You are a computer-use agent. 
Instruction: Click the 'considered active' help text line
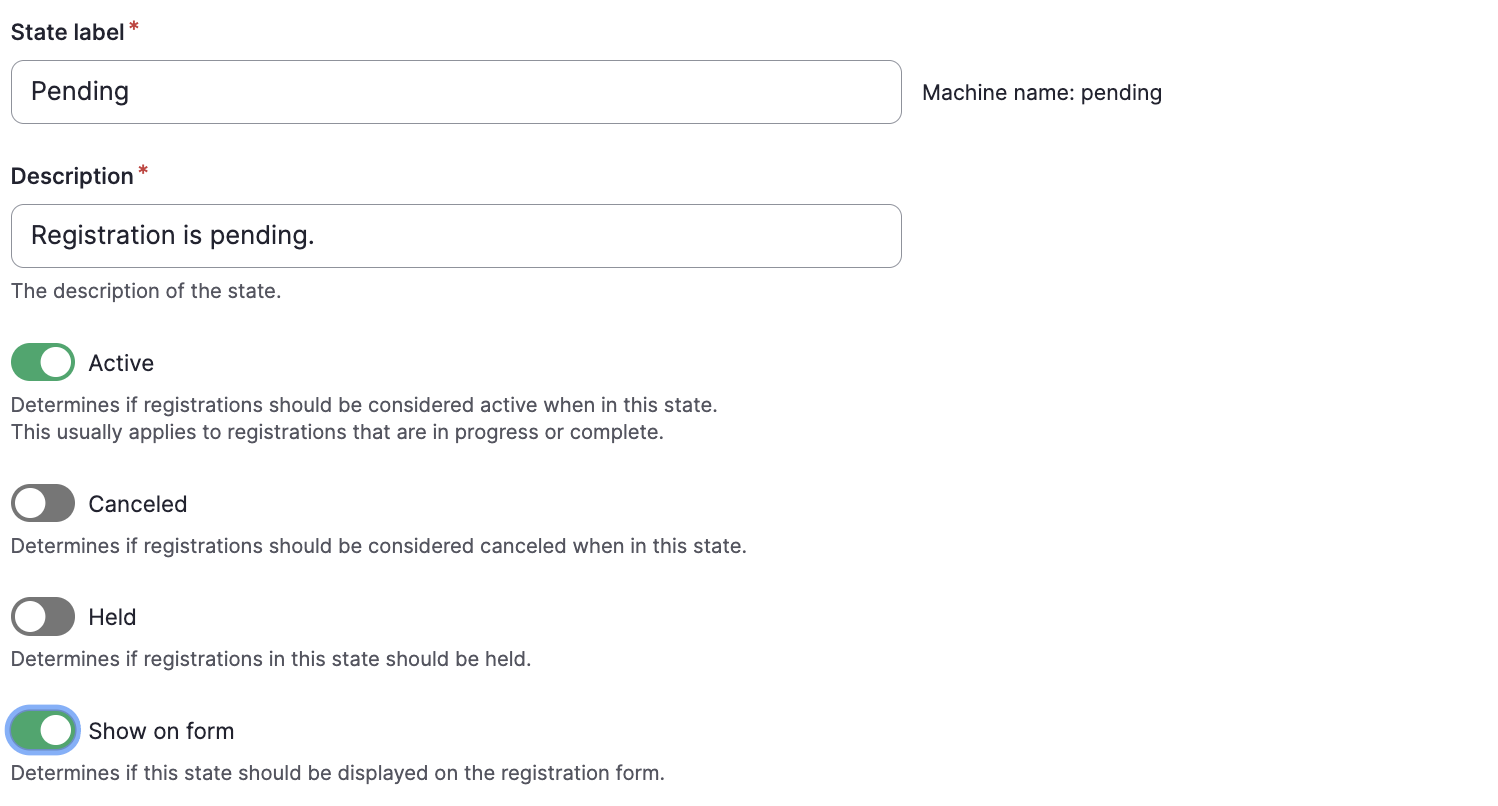pyautogui.click(x=364, y=405)
